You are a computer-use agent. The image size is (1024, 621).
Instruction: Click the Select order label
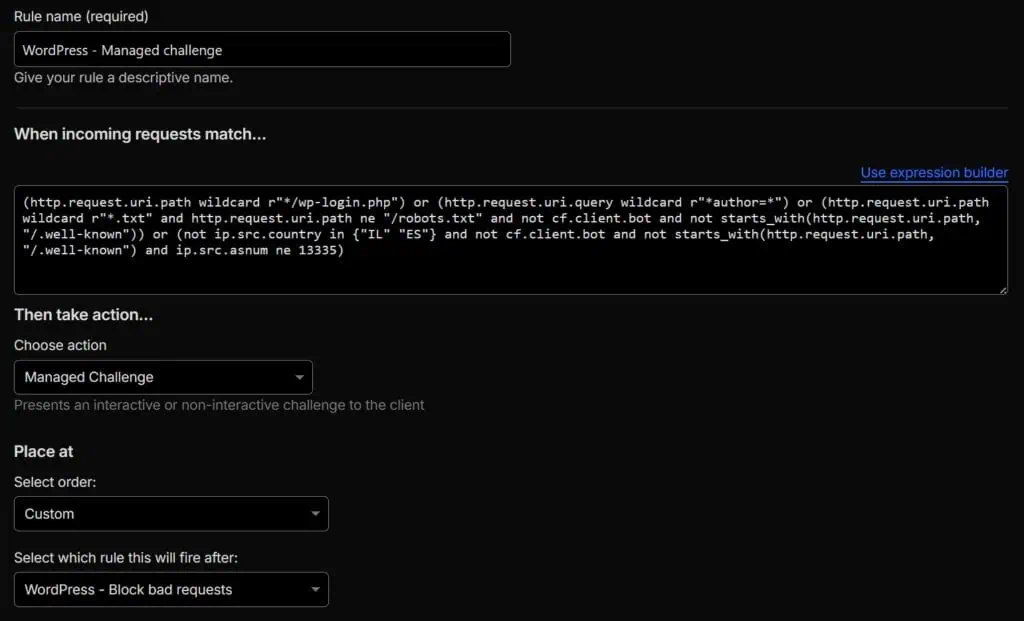[x=57, y=482]
